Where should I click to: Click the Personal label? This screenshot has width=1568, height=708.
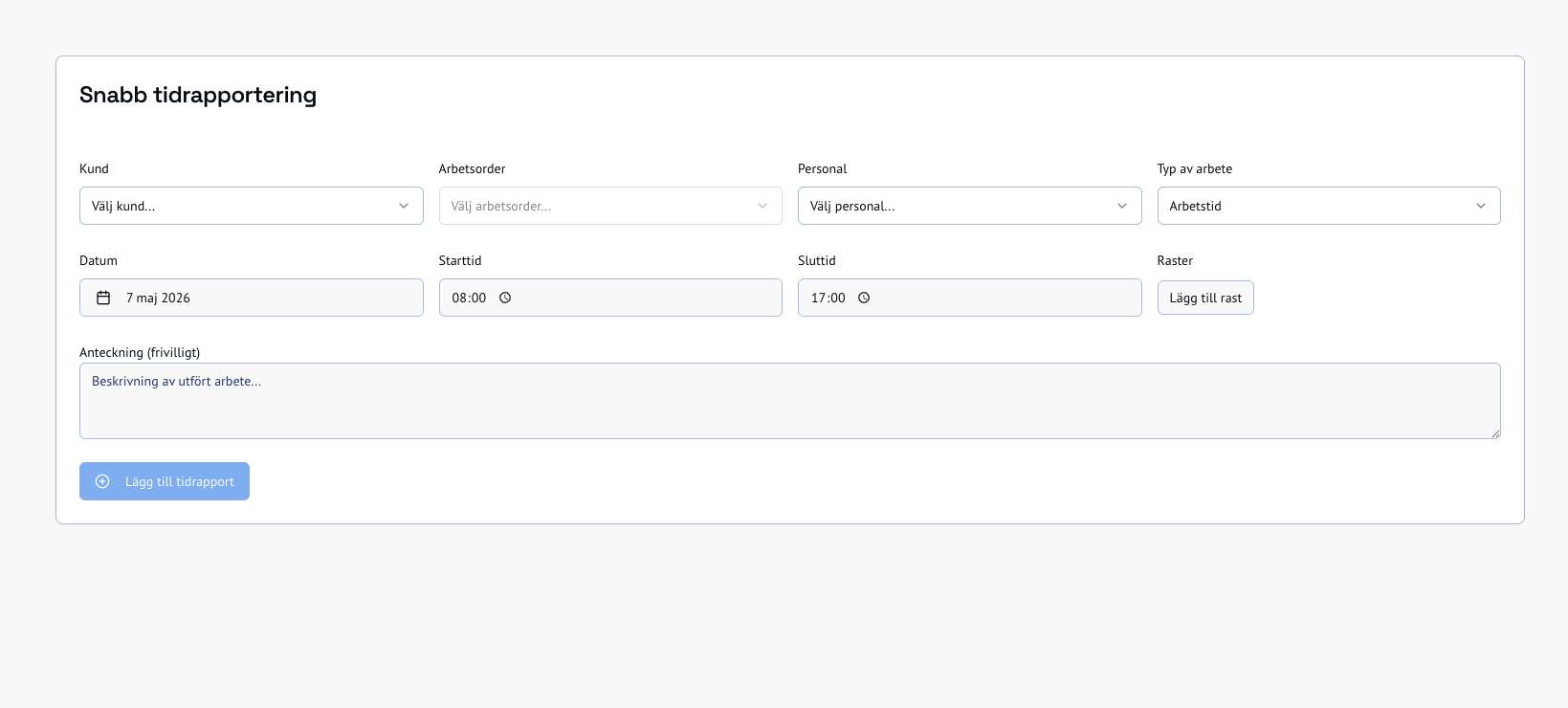(823, 168)
